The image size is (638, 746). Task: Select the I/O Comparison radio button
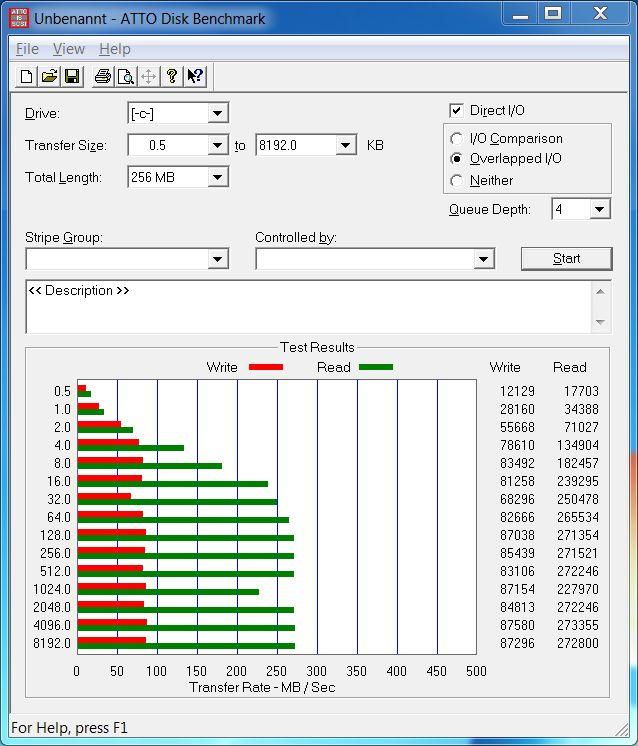pyautogui.click(x=457, y=139)
